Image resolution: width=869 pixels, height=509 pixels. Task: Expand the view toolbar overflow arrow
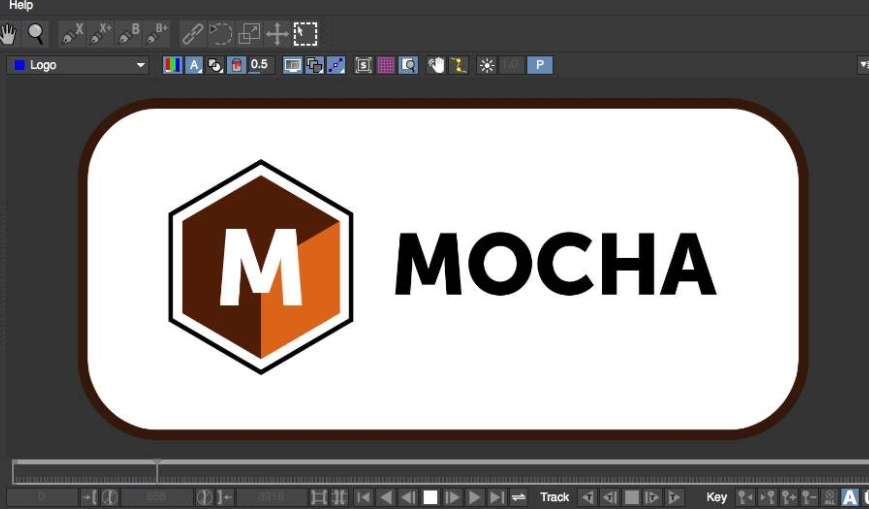[x=863, y=65]
